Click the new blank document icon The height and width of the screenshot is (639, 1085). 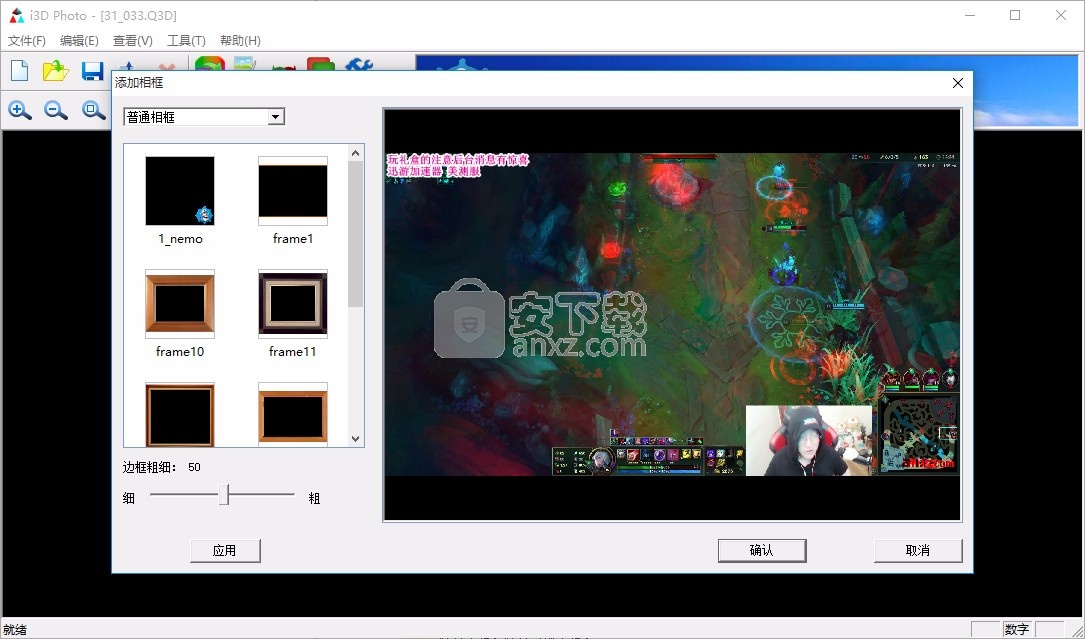(19, 71)
